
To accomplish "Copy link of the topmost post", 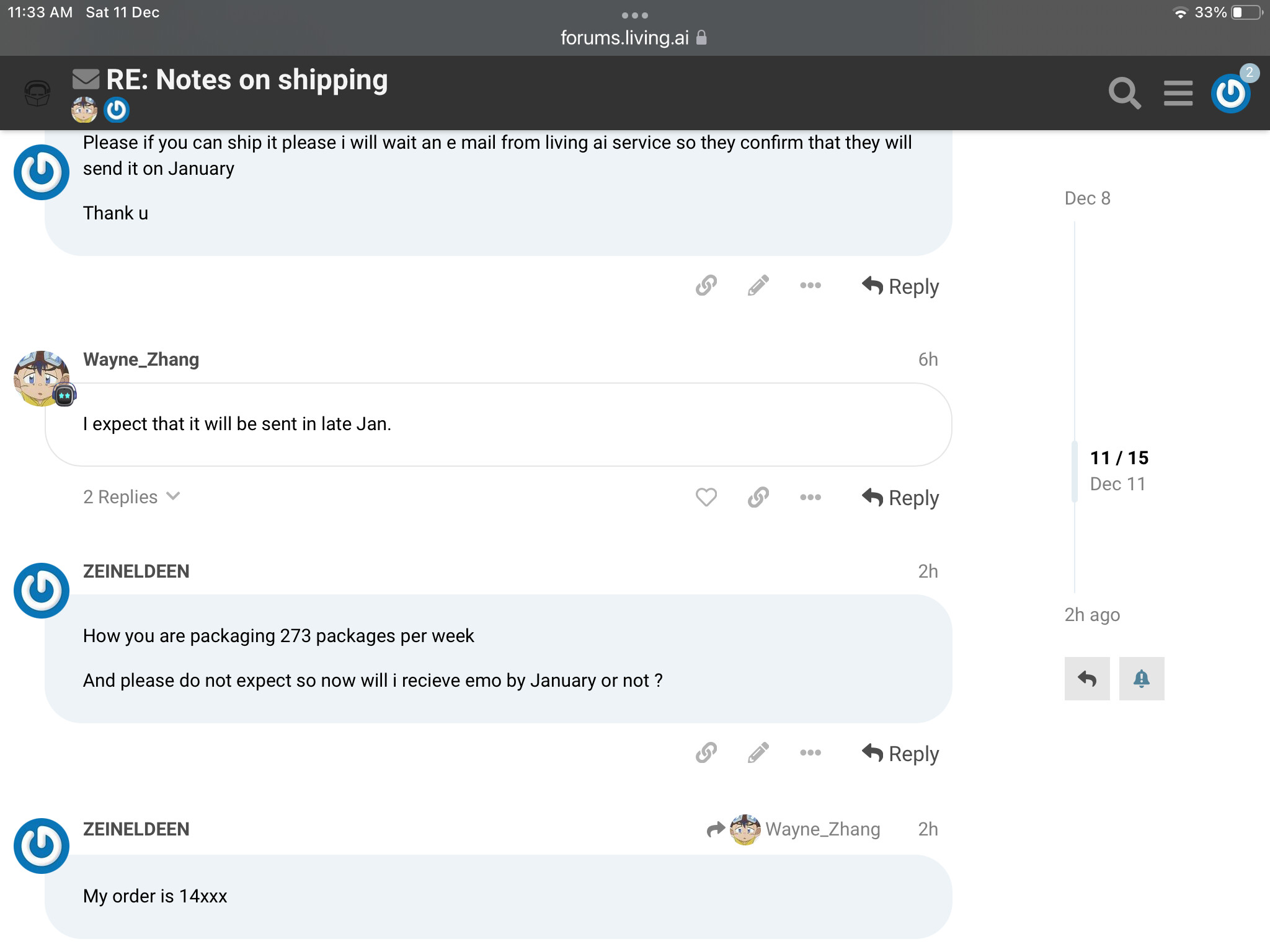I will (x=706, y=286).
